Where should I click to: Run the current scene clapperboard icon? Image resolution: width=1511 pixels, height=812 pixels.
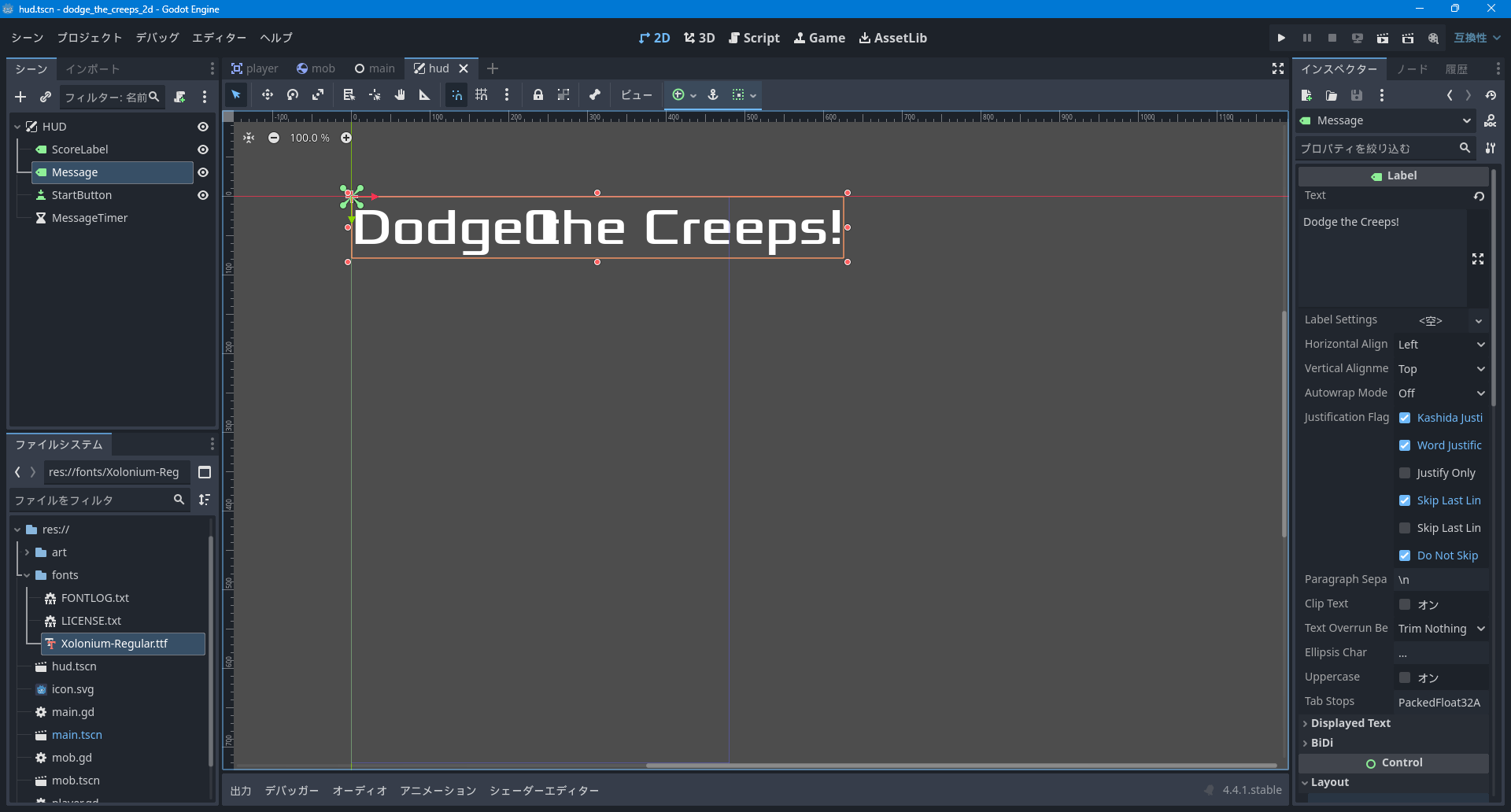click(1383, 38)
